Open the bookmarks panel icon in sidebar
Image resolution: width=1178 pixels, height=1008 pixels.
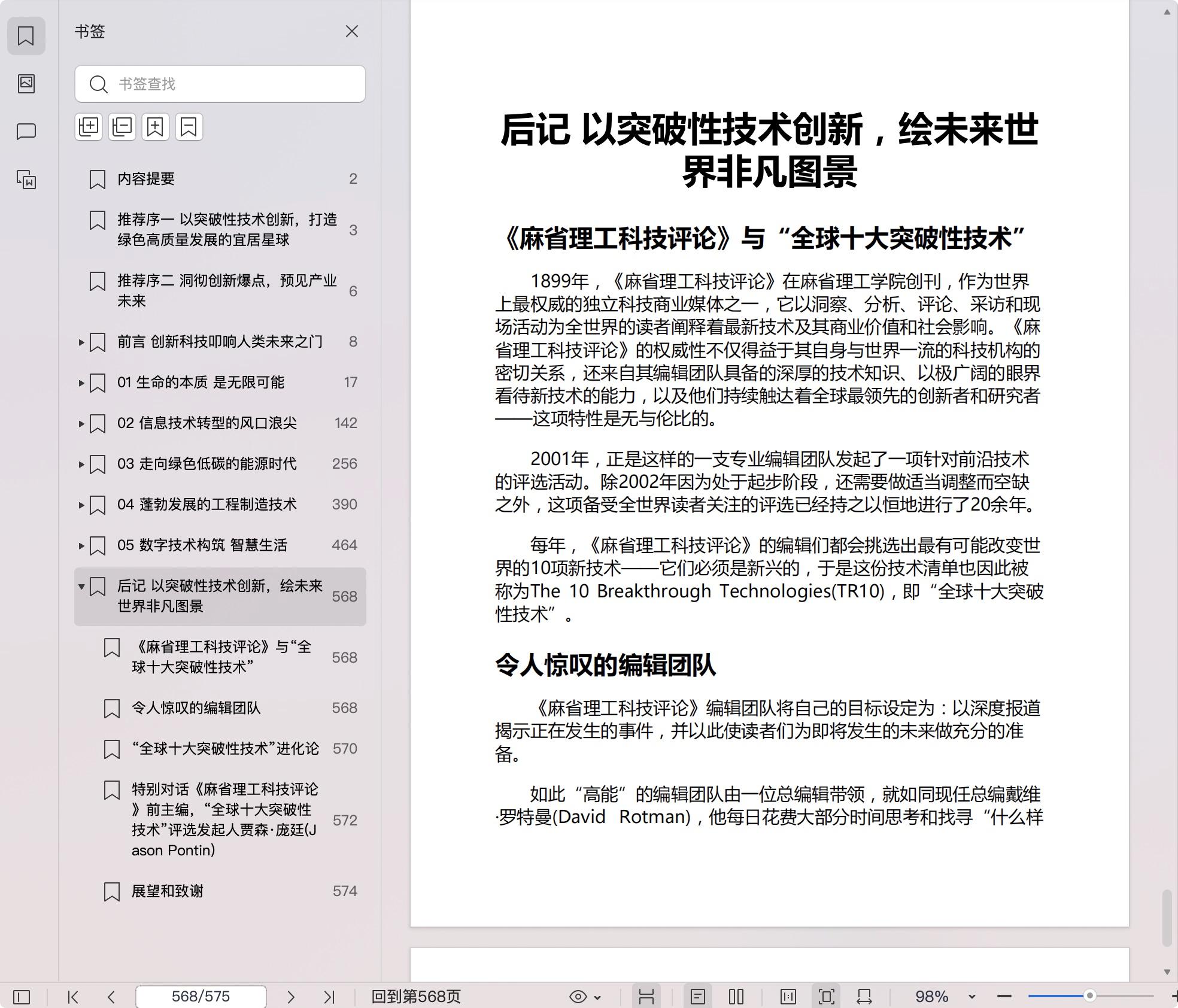tap(26, 36)
